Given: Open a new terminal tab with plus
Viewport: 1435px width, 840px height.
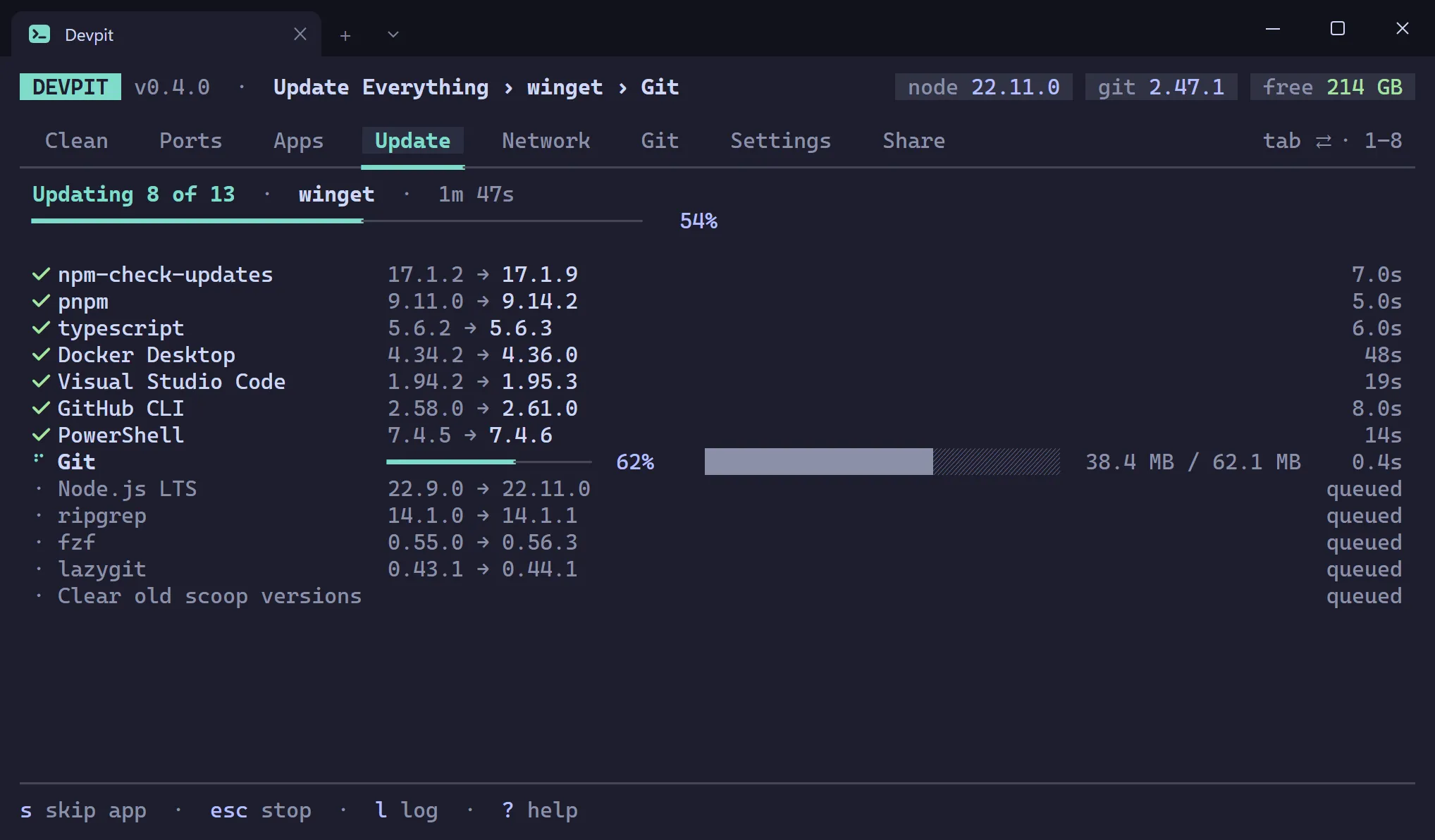Looking at the screenshot, I should (345, 35).
